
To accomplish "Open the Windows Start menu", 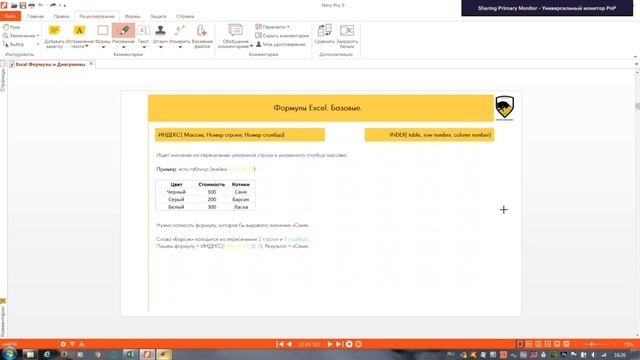I will pyautogui.click(x=9, y=354).
